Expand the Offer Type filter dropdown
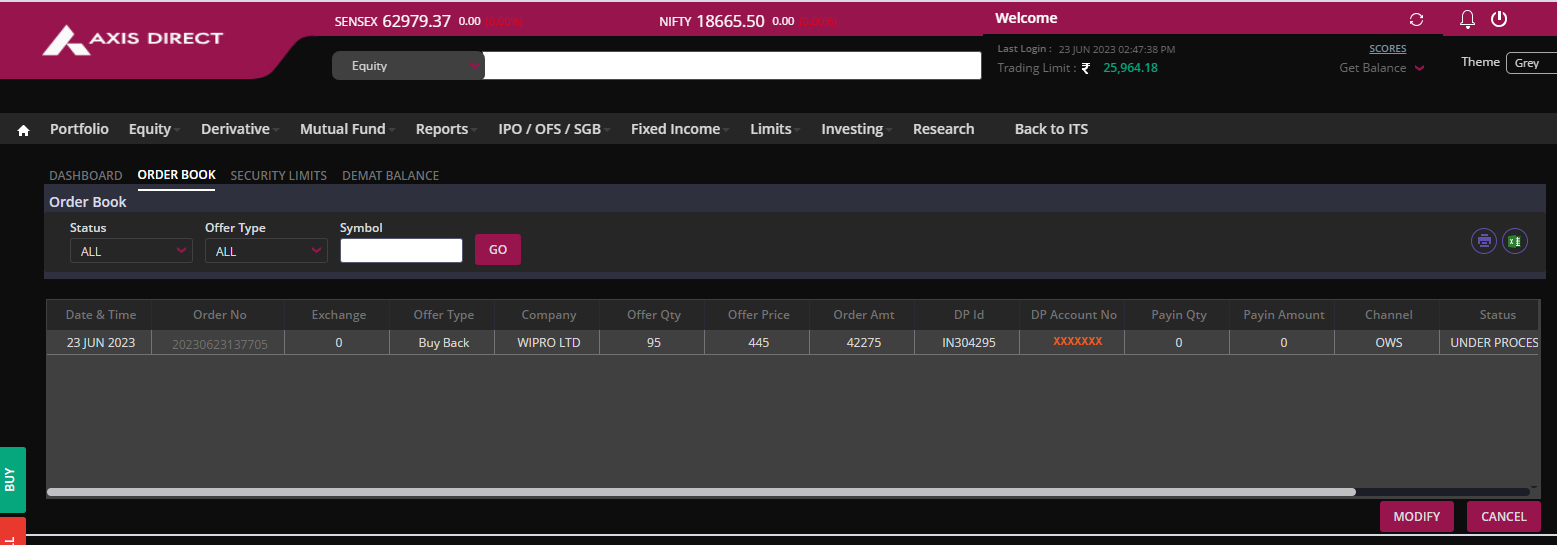 point(266,251)
